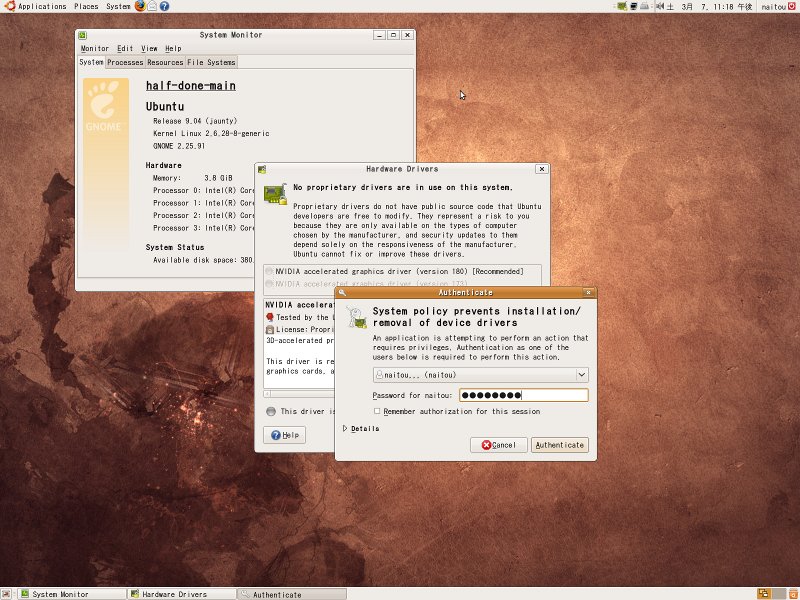800x600 pixels.
Task: Click the 'Kernel Linux 2.6.28-8-generic' line
Action: click(211, 134)
